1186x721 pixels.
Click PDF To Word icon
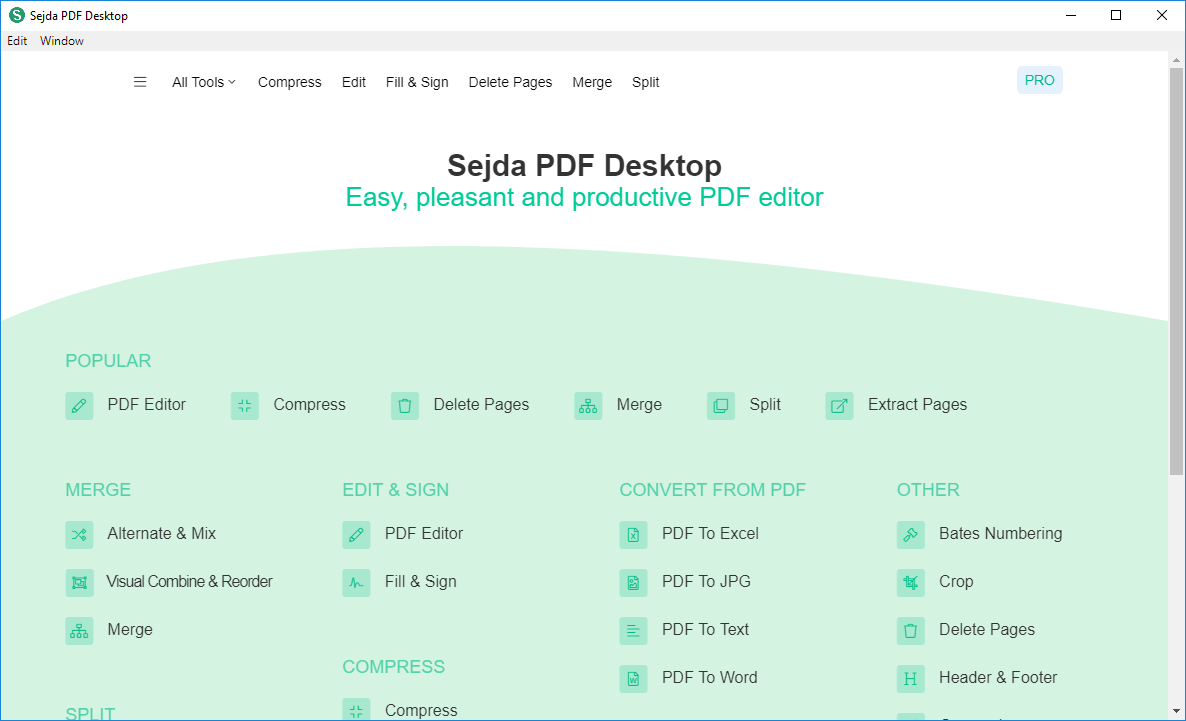[634, 679]
